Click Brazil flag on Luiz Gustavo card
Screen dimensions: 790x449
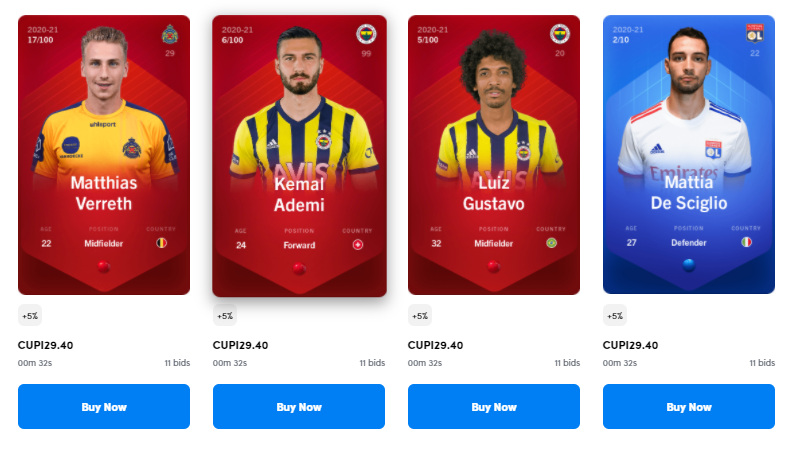pos(552,243)
